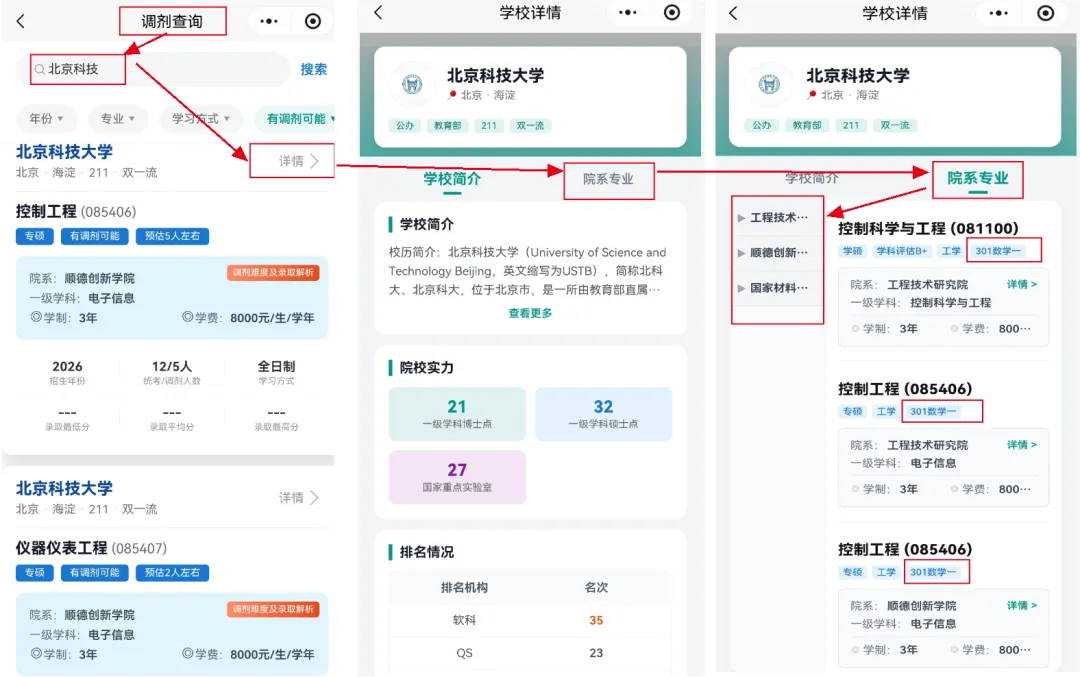
Task: Tap the 21 一级学科博士点 tile
Action: [x=457, y=414]
